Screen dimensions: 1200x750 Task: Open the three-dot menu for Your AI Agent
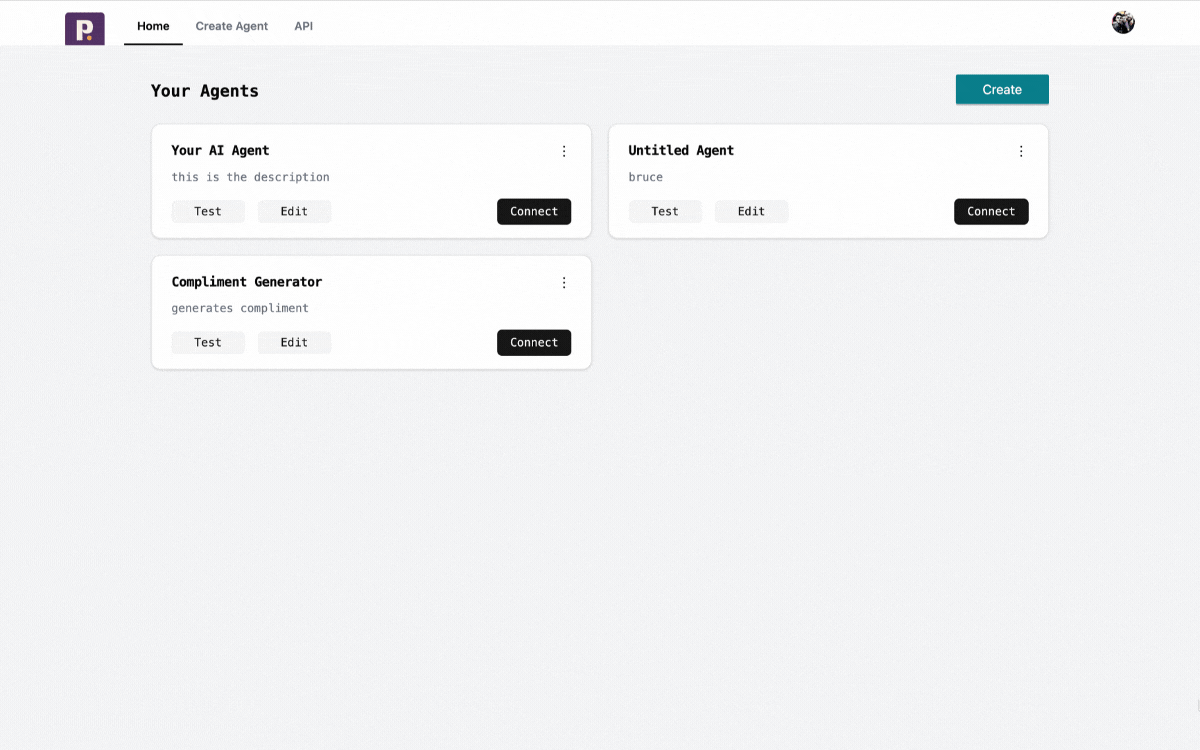pyautogui.click(x=564, y=151)
